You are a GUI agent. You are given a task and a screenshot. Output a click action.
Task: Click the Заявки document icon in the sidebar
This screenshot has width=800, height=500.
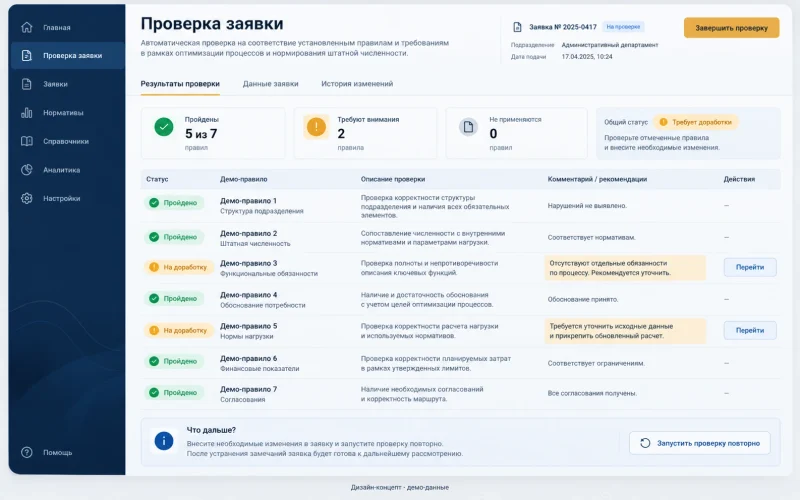[27, 84]
